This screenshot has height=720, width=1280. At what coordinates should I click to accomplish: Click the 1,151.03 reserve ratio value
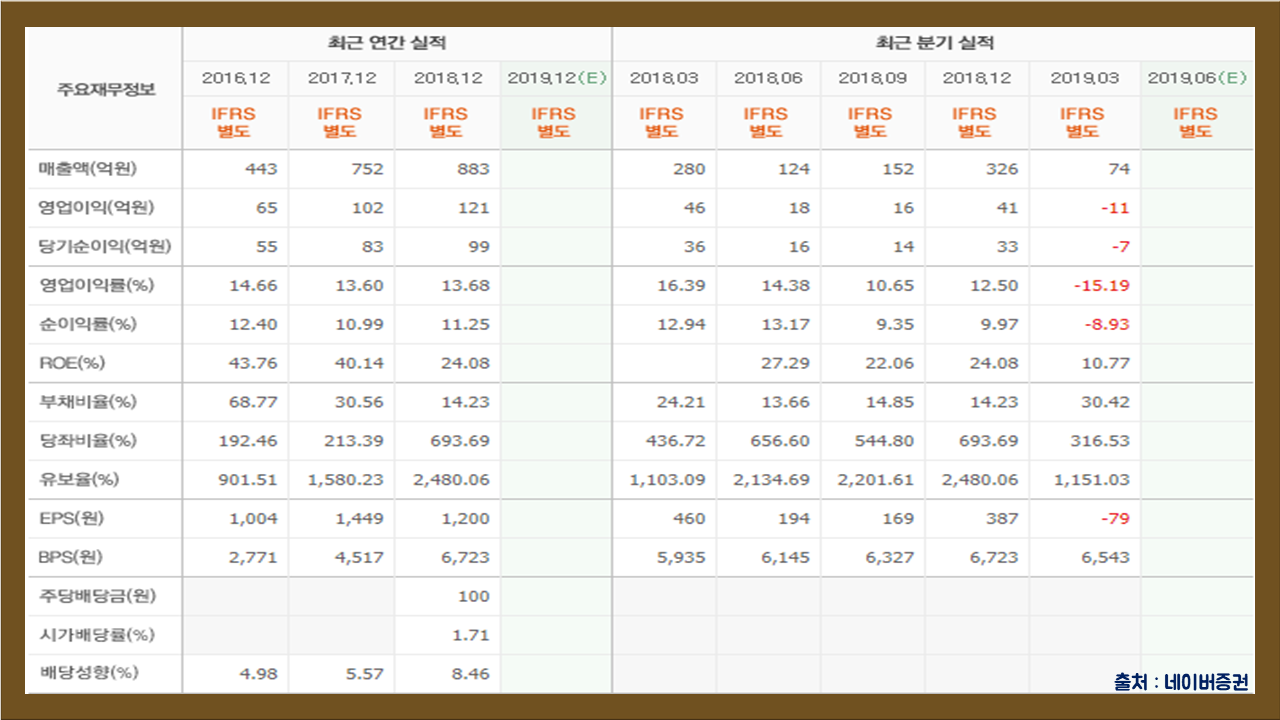1092,479
